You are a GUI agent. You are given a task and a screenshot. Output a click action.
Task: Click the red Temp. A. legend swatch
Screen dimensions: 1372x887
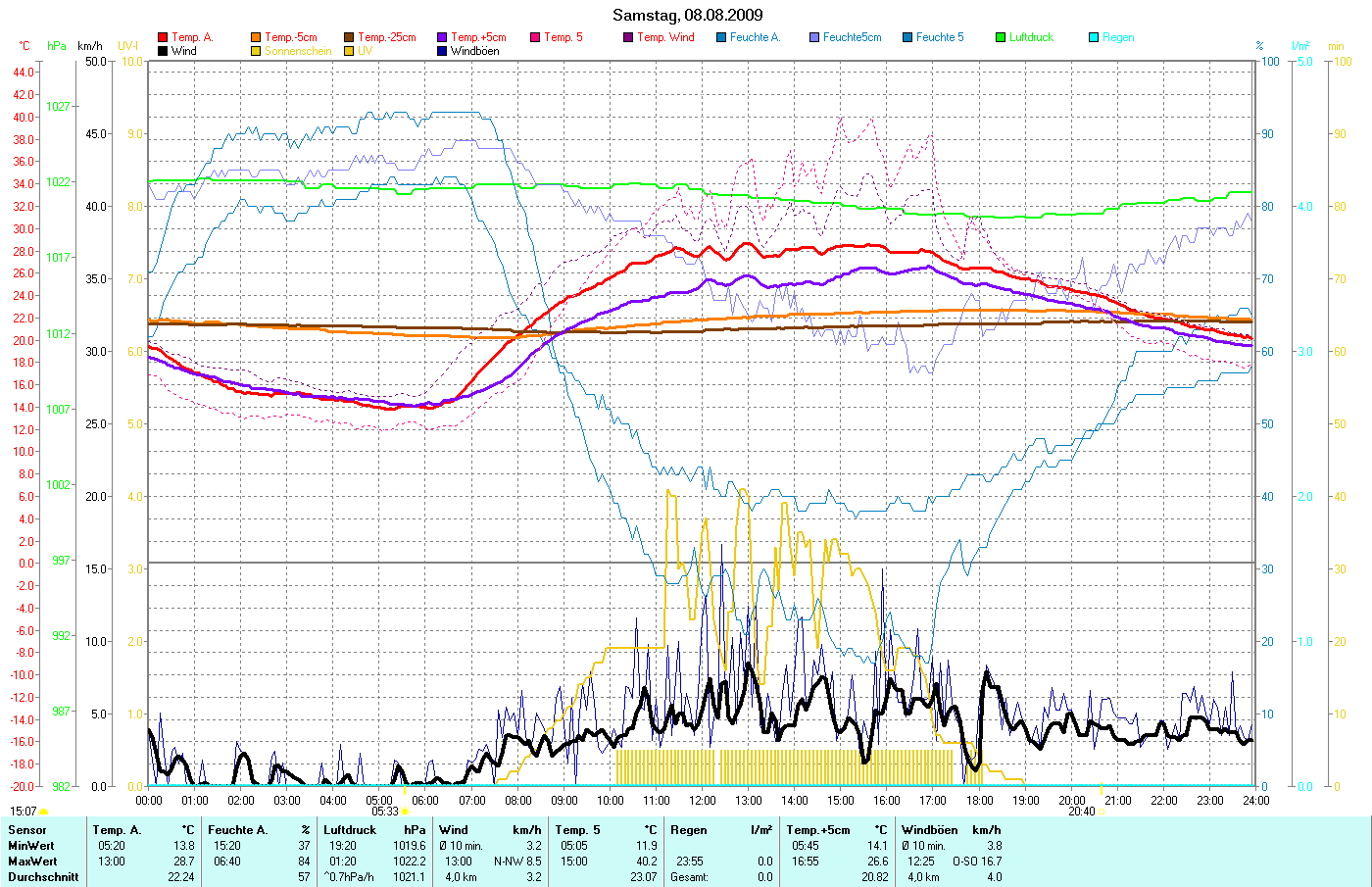click(x=163, y=37)
